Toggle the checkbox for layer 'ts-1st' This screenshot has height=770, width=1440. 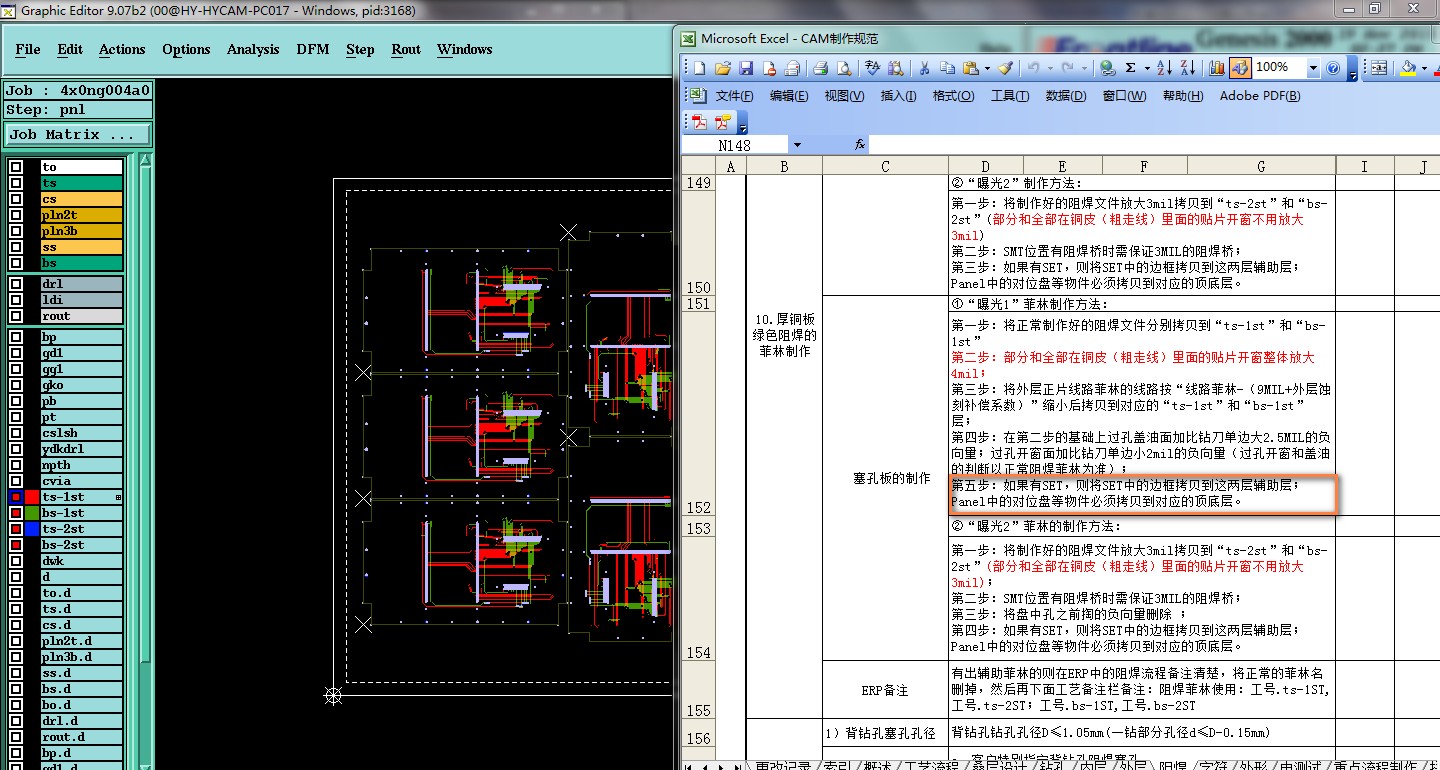pyautogui.click(x=16, y=497)
